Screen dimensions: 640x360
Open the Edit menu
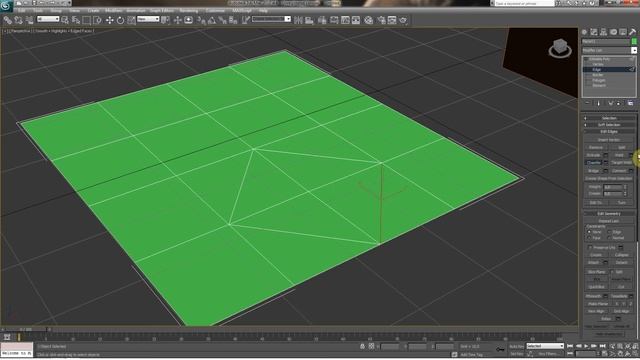[22, 11]
